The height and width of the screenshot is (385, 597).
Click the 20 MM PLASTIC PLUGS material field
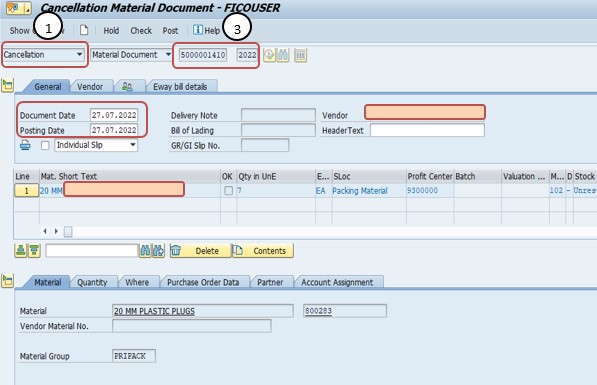click(203, 311)
